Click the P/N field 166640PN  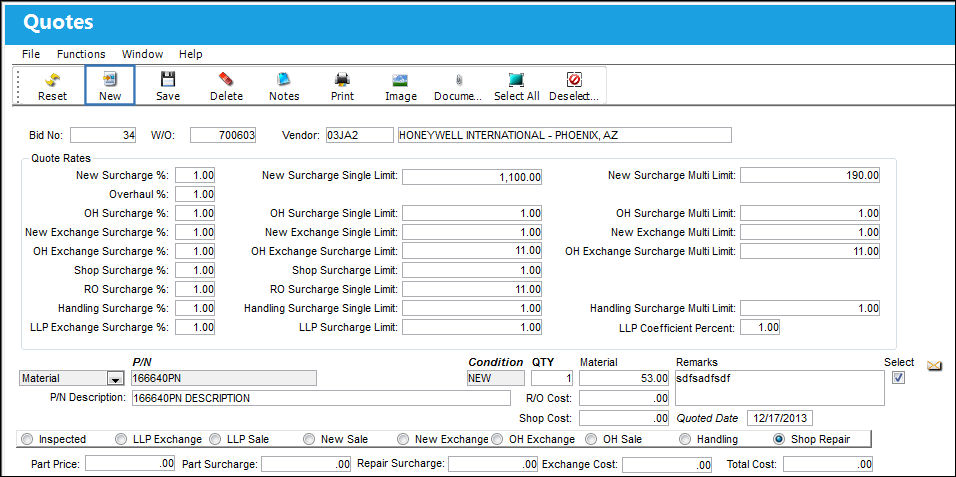224,379
